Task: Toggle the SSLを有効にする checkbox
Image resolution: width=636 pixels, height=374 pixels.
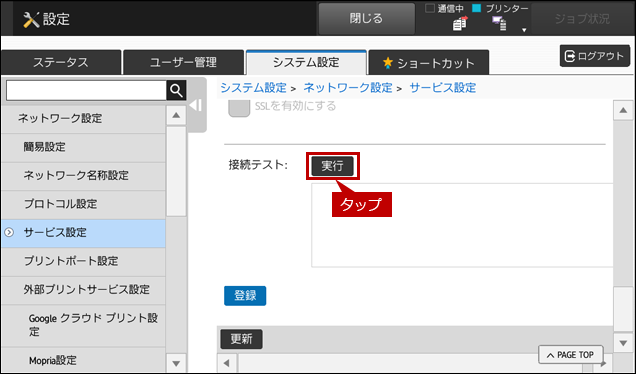Action: 239,107
